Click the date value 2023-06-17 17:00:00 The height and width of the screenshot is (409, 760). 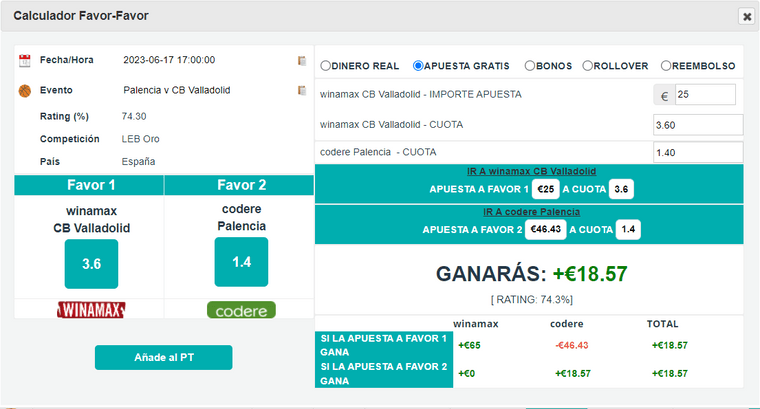pos(169,60)
